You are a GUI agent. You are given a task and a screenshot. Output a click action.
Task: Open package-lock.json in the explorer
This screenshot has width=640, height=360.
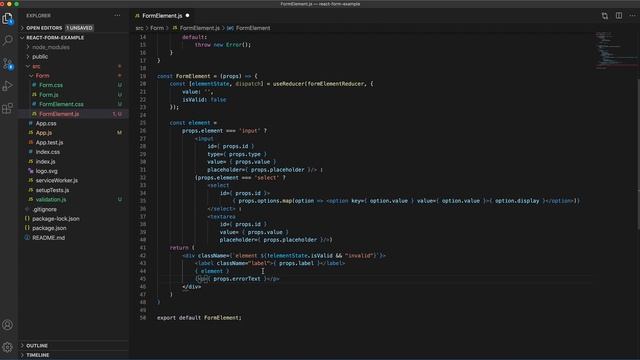(x=56, y=219)
